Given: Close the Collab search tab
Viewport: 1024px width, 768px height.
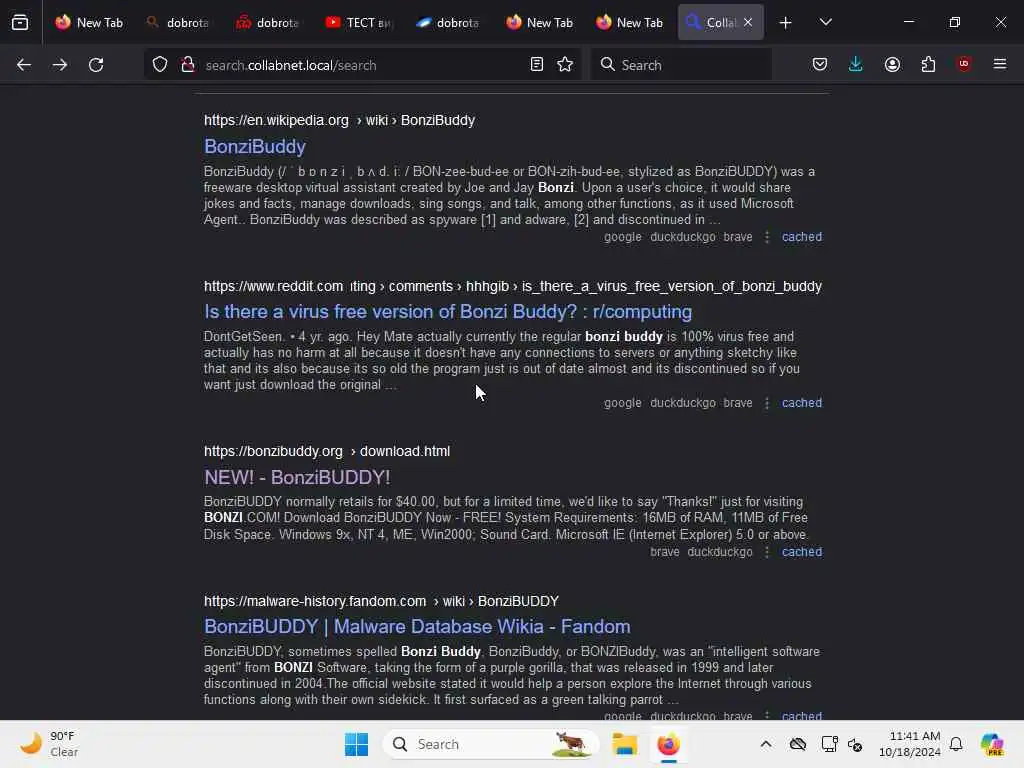Looking at the screenshot, I should (748, 22).
